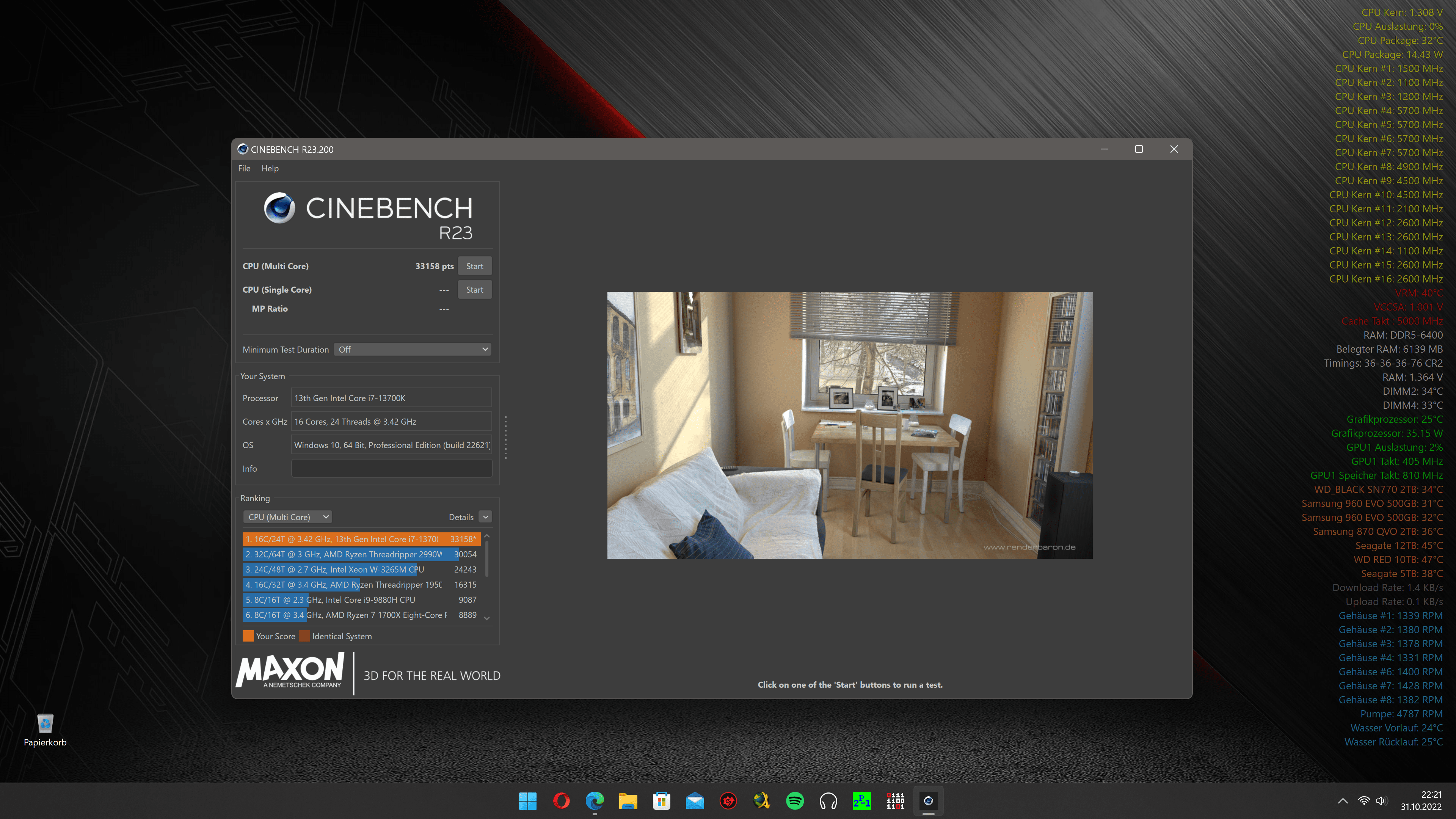The image size is (1456, 819).
Task: Click the Pumpe: 4787 RPM overlay reading
Action: [x=1401, y=714]
